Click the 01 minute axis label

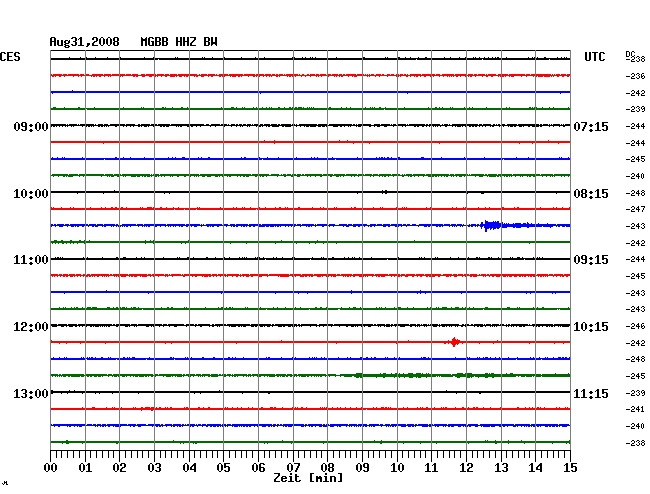click(x=85, y=468)
